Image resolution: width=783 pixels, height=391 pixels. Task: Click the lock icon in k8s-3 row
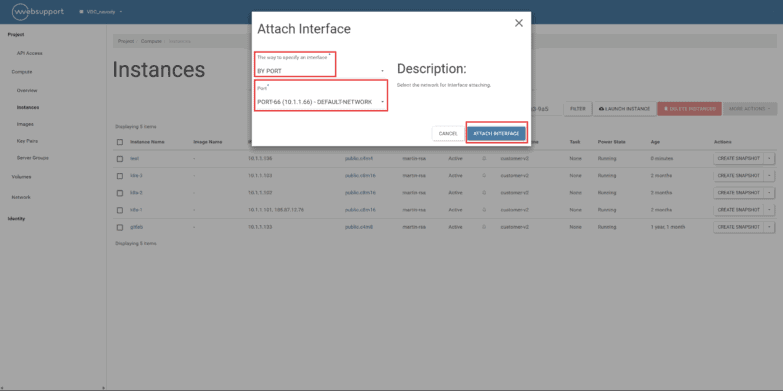[x=483, y=176]
